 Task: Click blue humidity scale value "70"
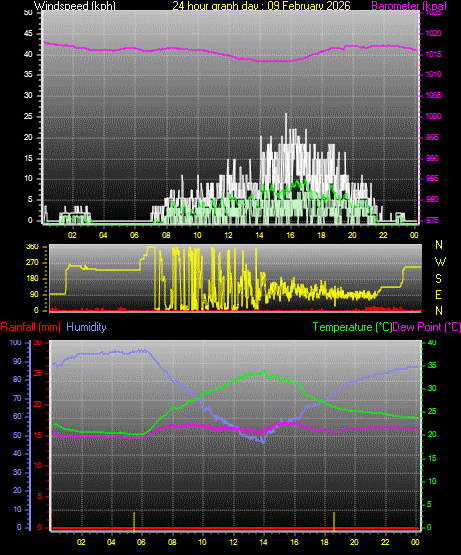pyautogui.click(x=17, y=399)
